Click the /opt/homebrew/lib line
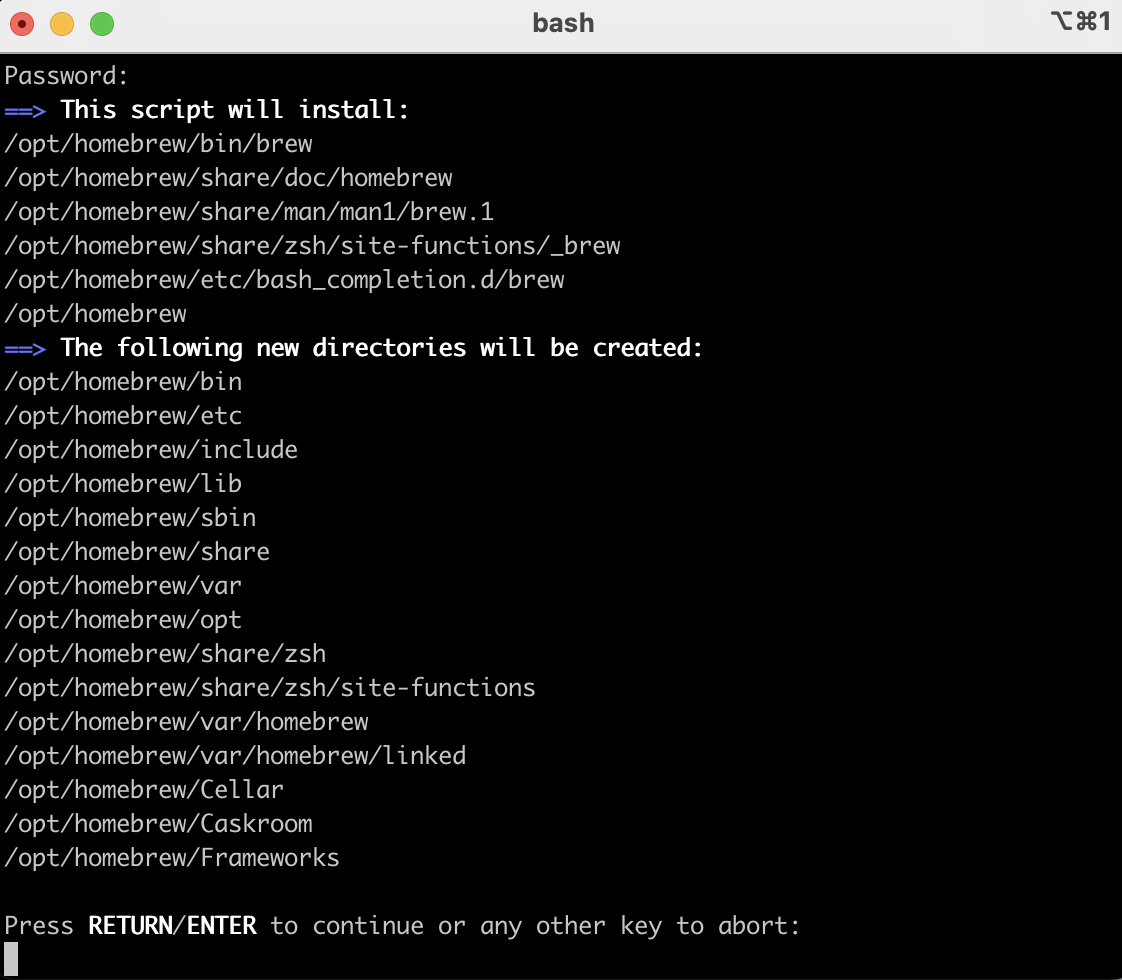Screen dimensions: 1122x980 (123, 484)
